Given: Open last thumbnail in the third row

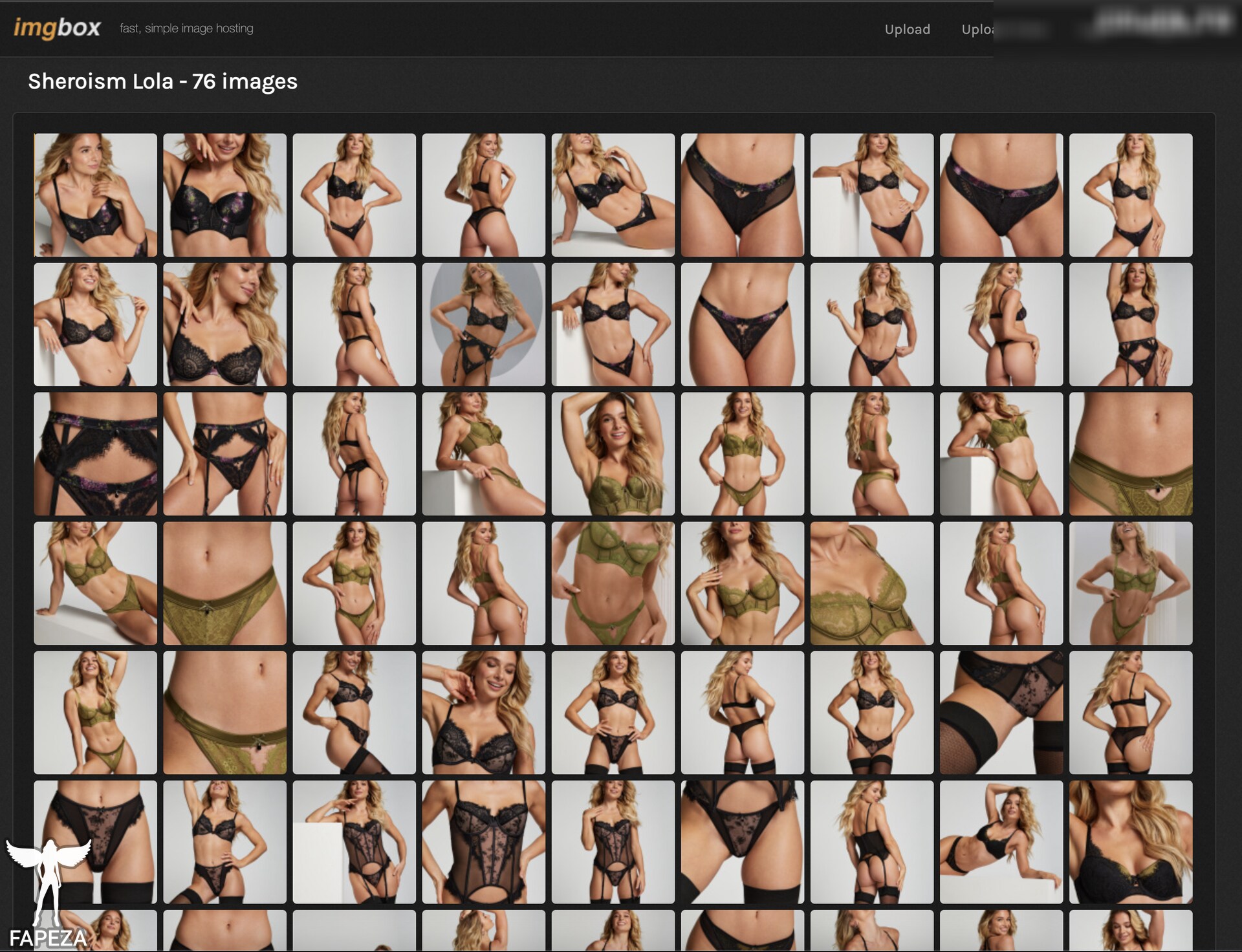Looking at the screenshot, I should click(x=1131, y=454).
